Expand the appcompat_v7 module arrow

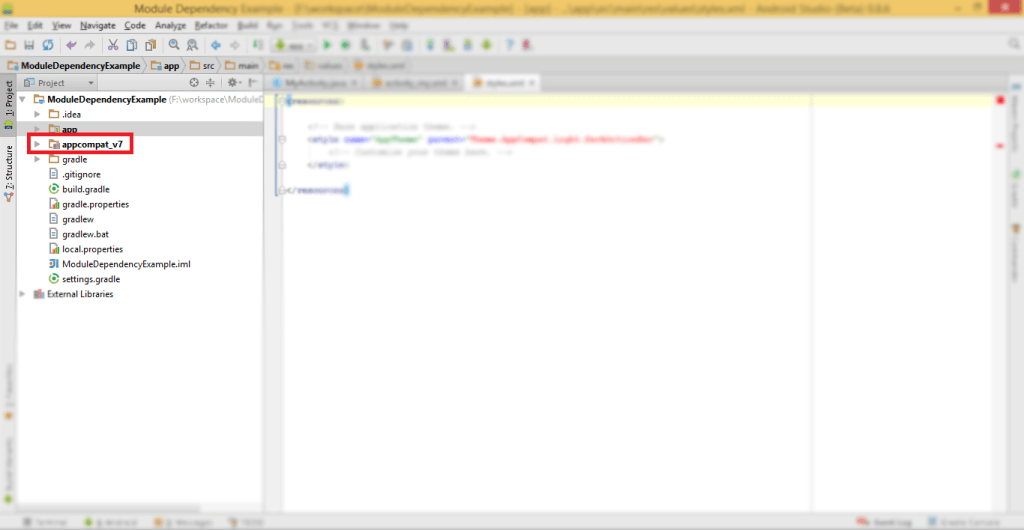tap(37, 144)
